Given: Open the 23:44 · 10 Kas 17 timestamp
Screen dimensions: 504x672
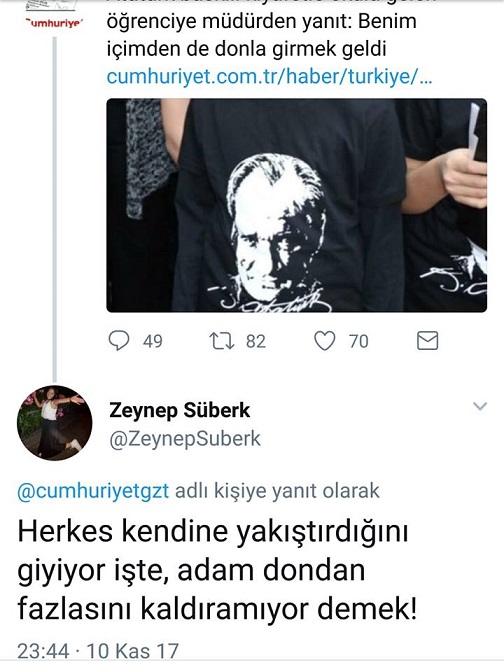Looking at the screenshot, I should (x=98, y=651).
